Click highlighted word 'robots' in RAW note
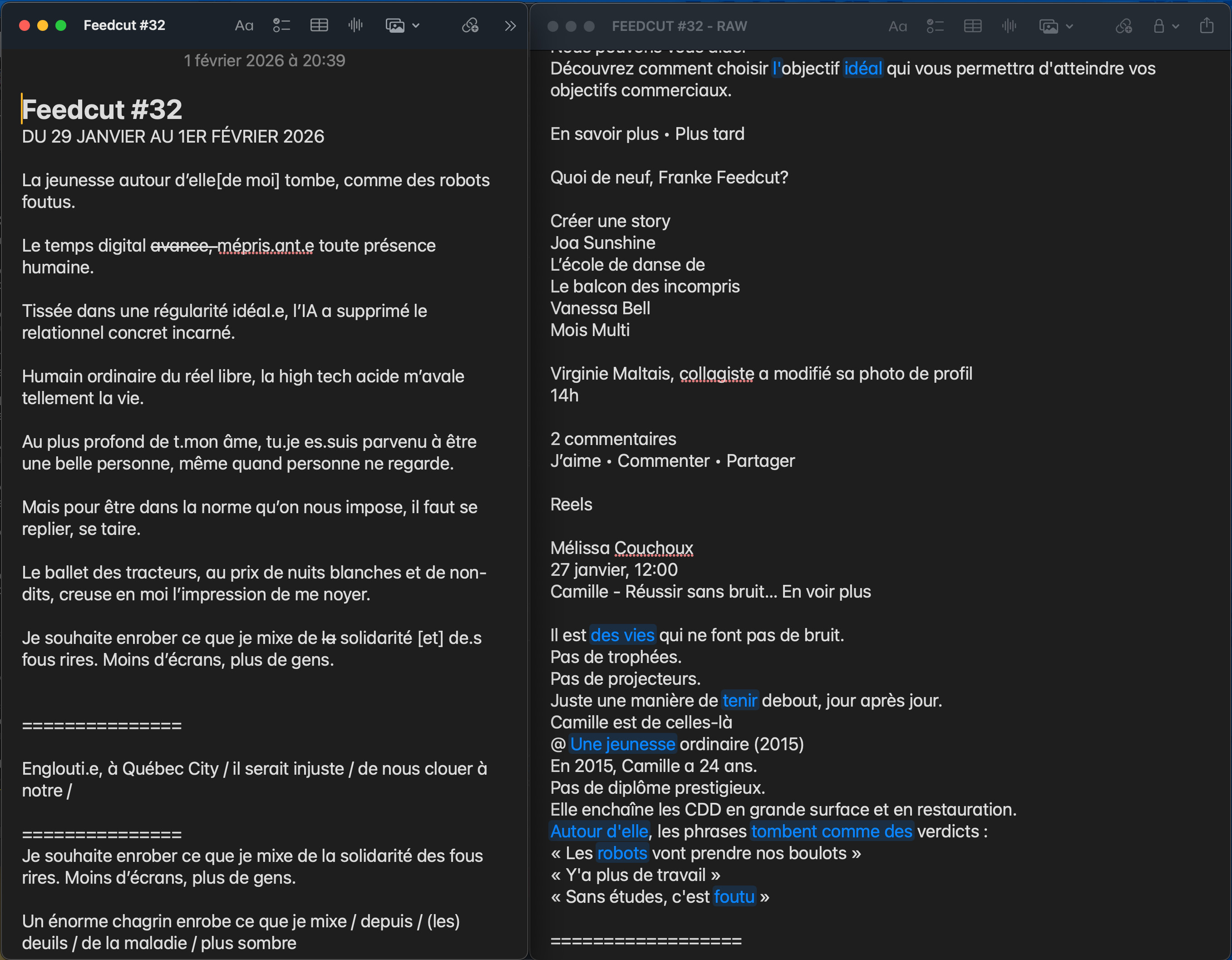1232x960 pixels. [x=621, y=853]
